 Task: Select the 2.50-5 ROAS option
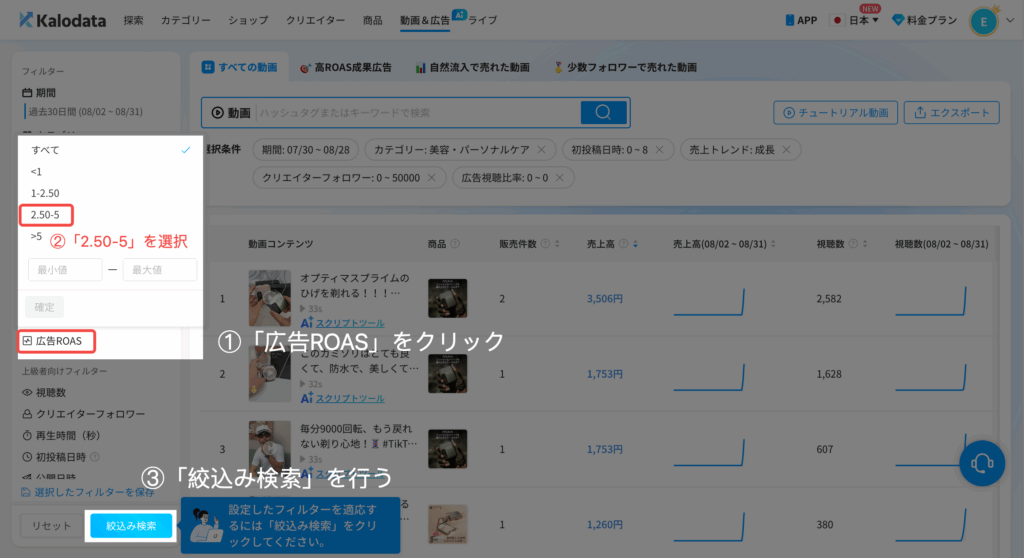[45, 214]
